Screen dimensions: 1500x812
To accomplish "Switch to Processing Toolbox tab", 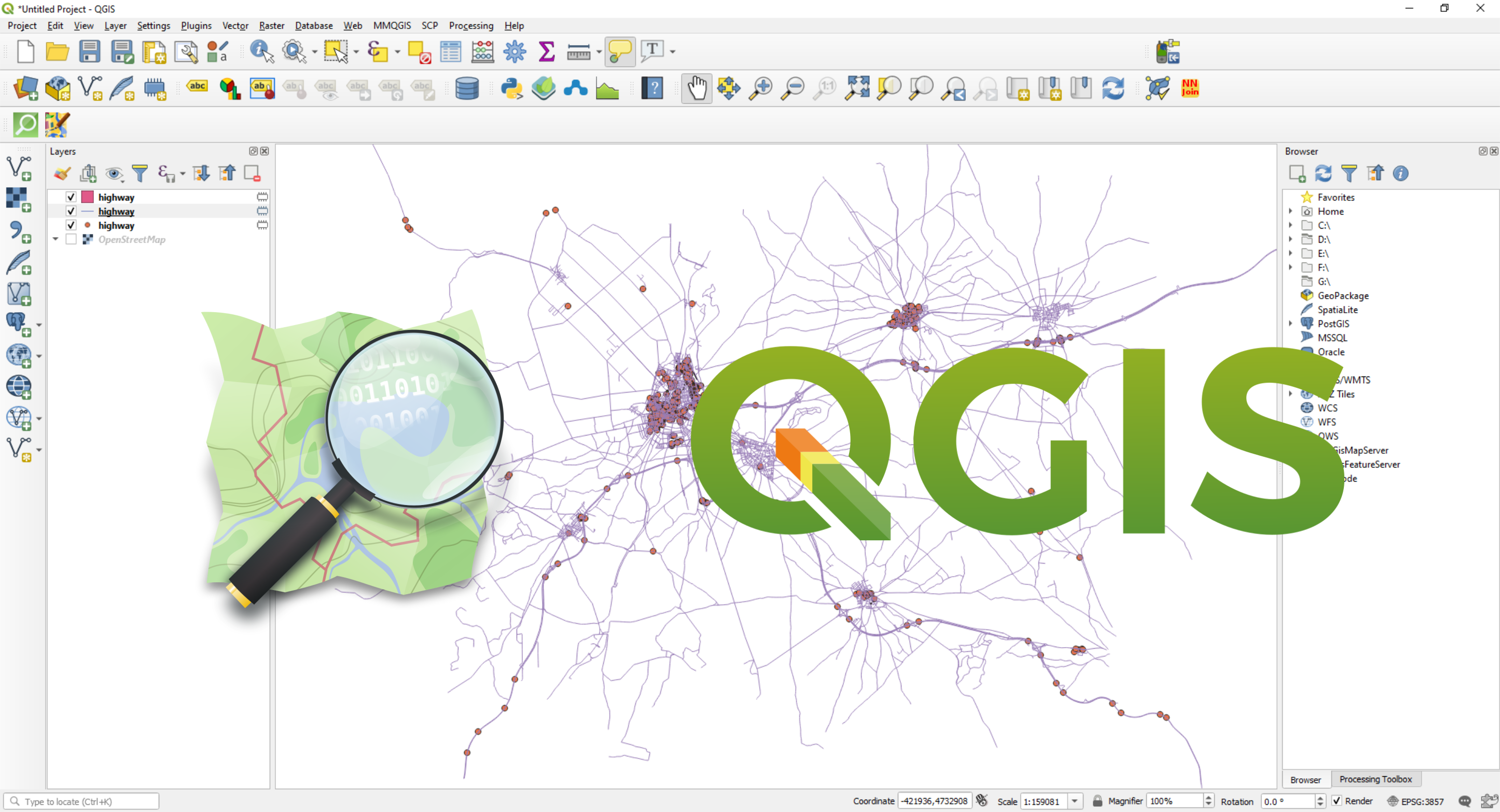I will pos(1374,779).
